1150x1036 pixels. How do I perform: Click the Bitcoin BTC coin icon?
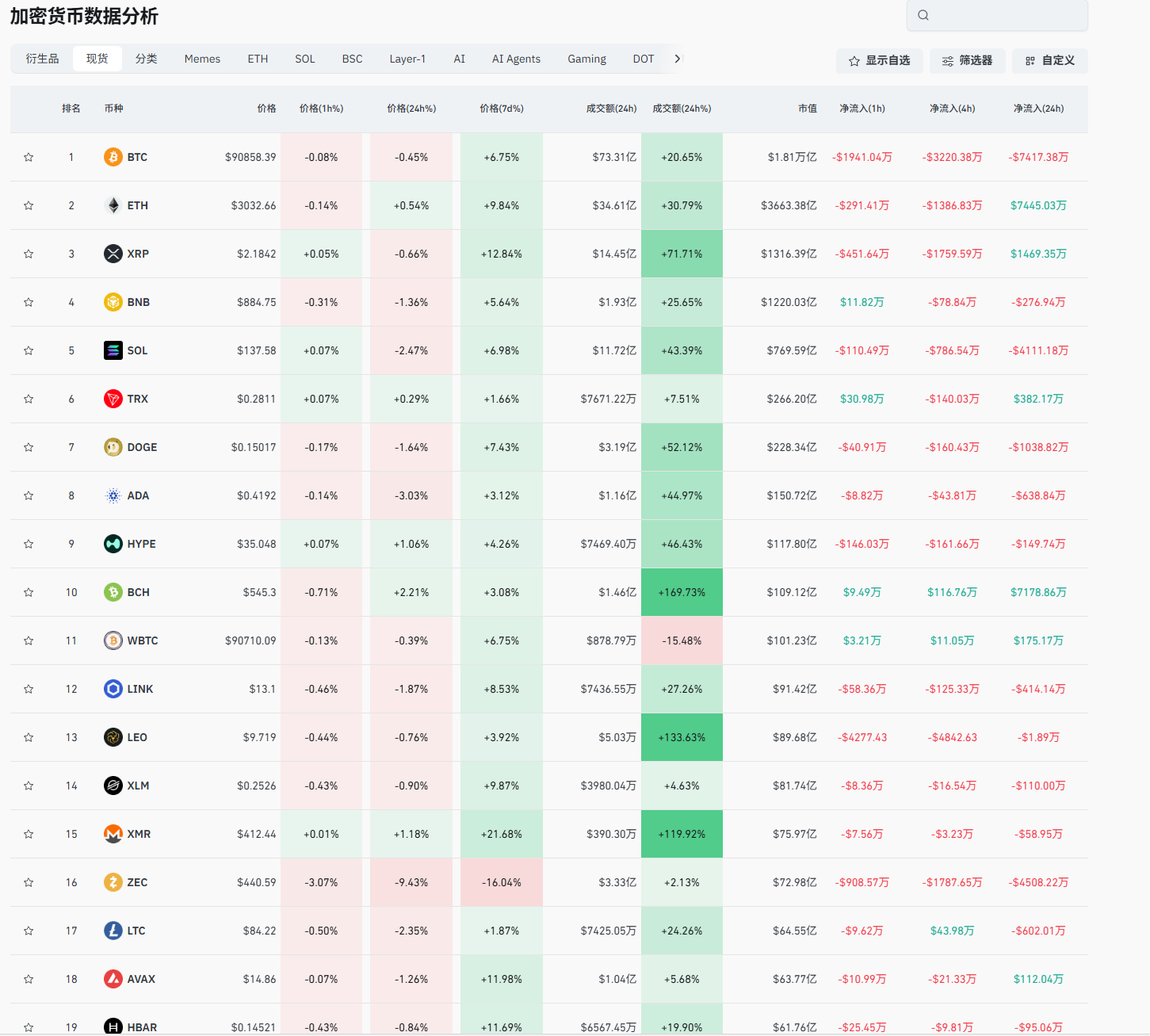tap(113, 157)
